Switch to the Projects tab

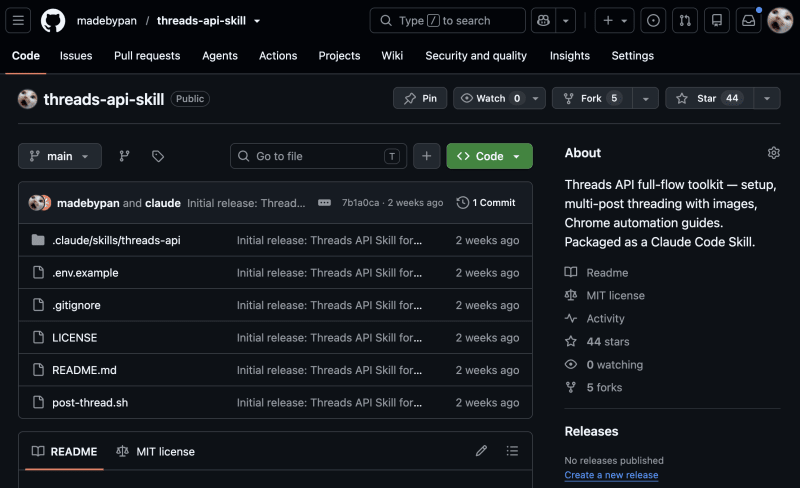(x=339, y=56)
